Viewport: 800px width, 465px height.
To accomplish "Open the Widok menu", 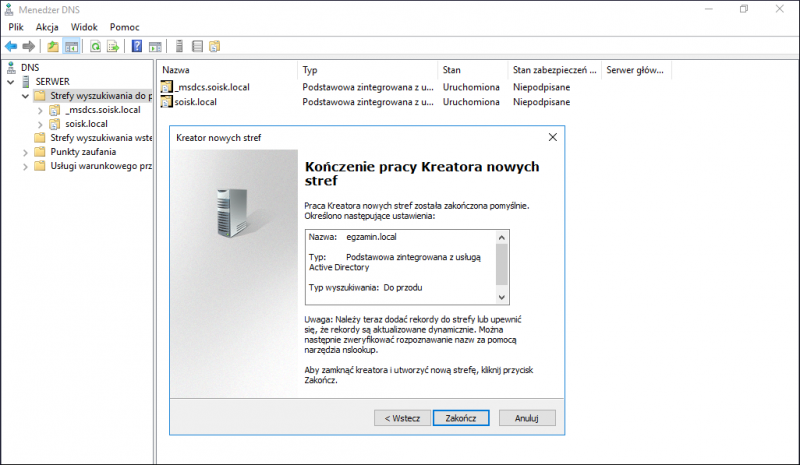I will point(84,27).
